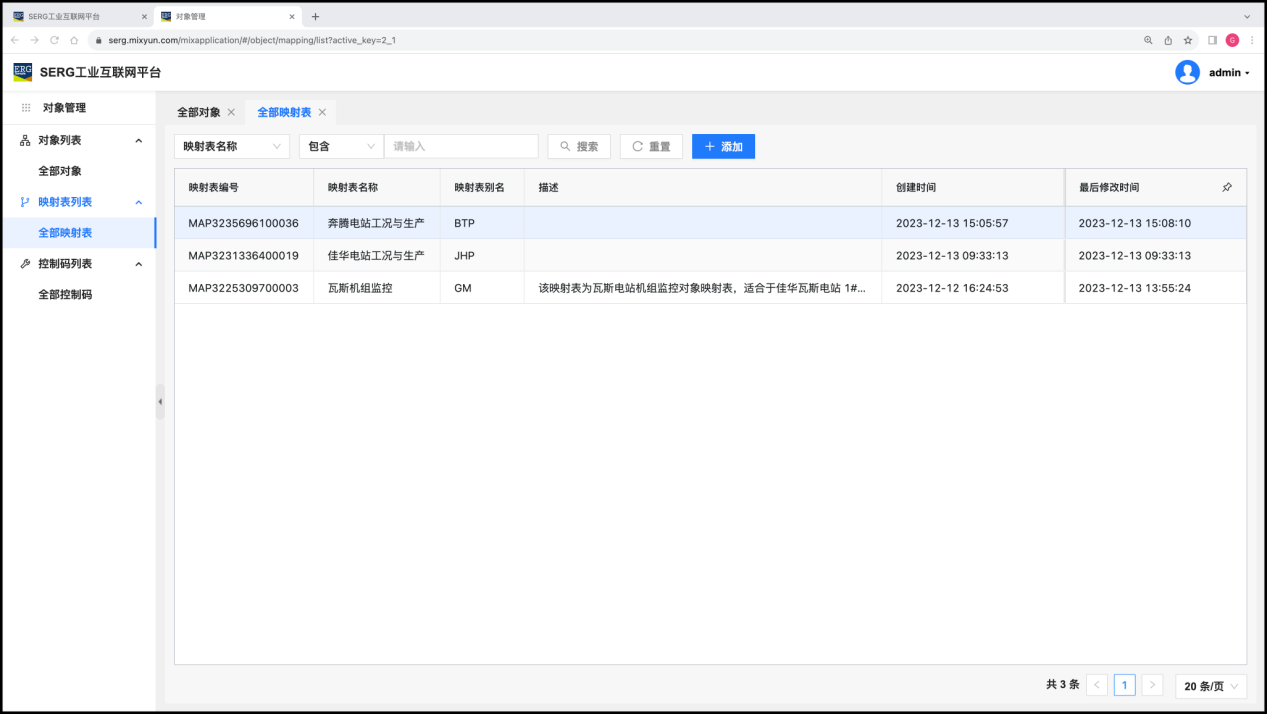Click the SERG platform logo

[x=22, y=72]
